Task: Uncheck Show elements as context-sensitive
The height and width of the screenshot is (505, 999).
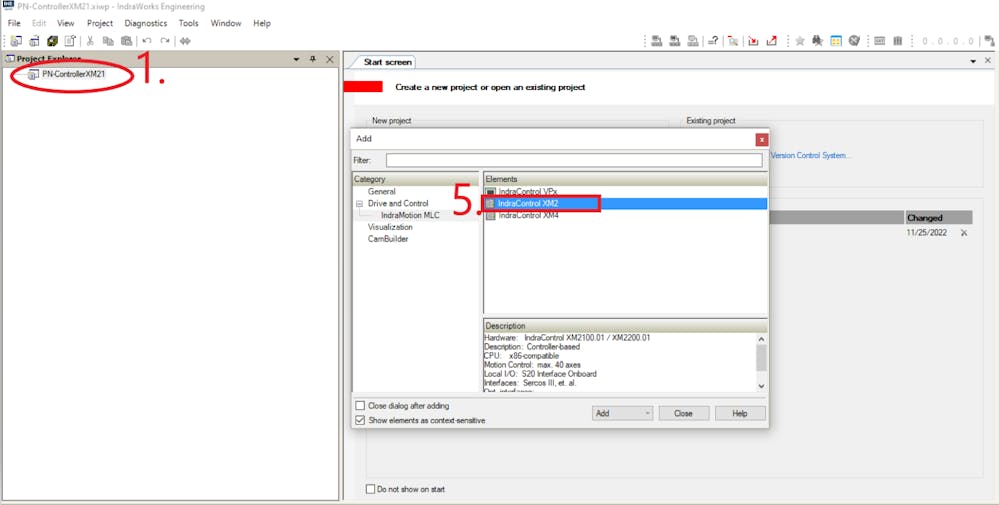Action: pos(361,420)
